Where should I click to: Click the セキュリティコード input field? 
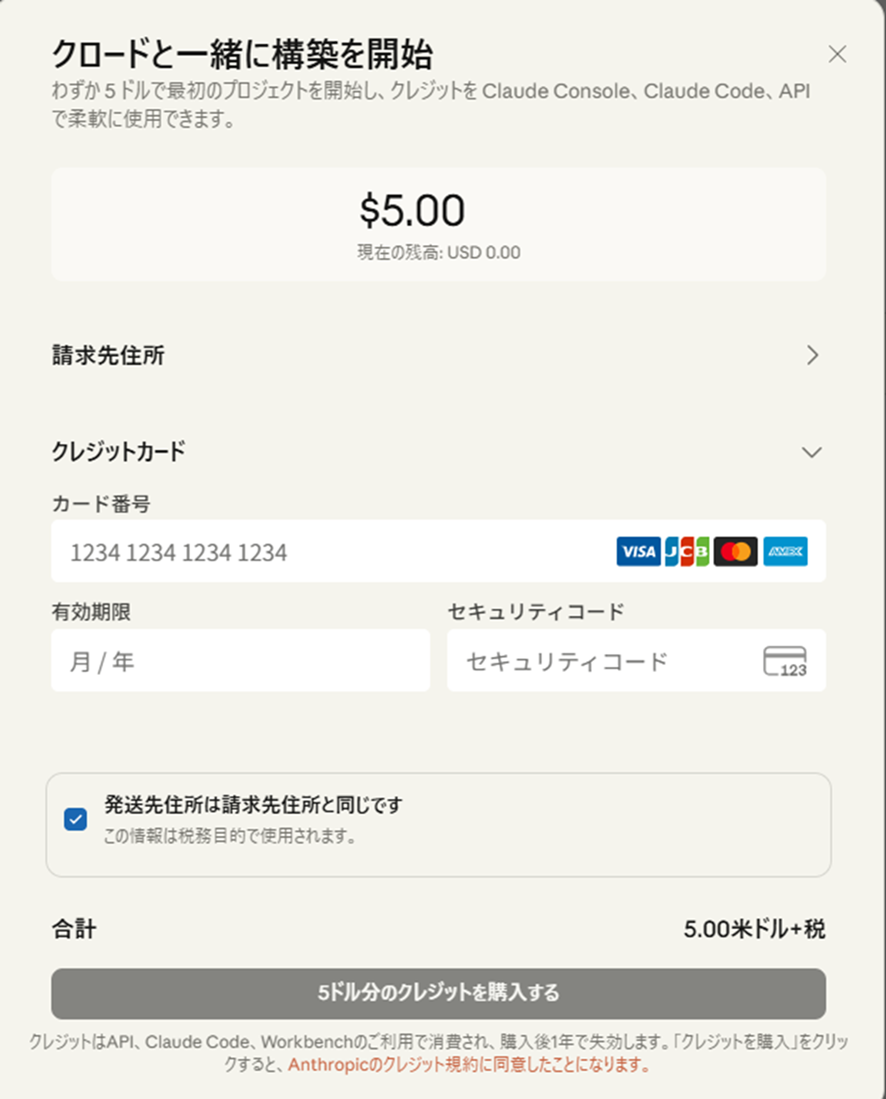(x=600, y=661)
